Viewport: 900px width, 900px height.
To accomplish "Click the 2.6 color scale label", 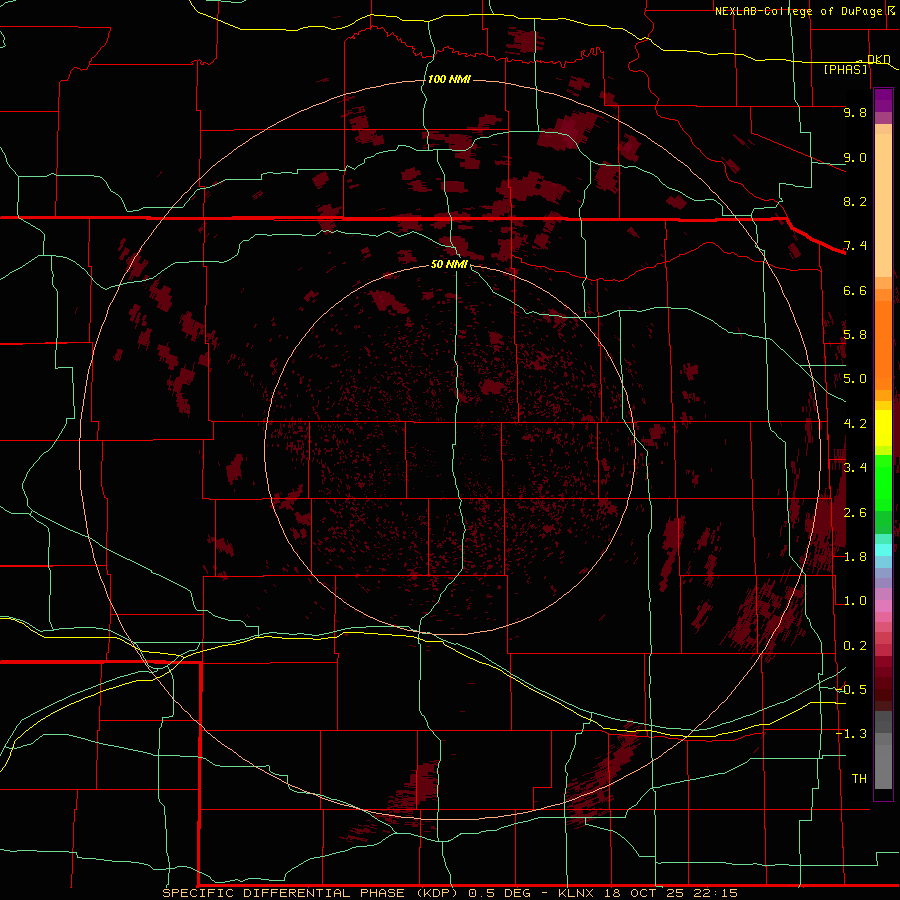I will (x=855, y=512).
